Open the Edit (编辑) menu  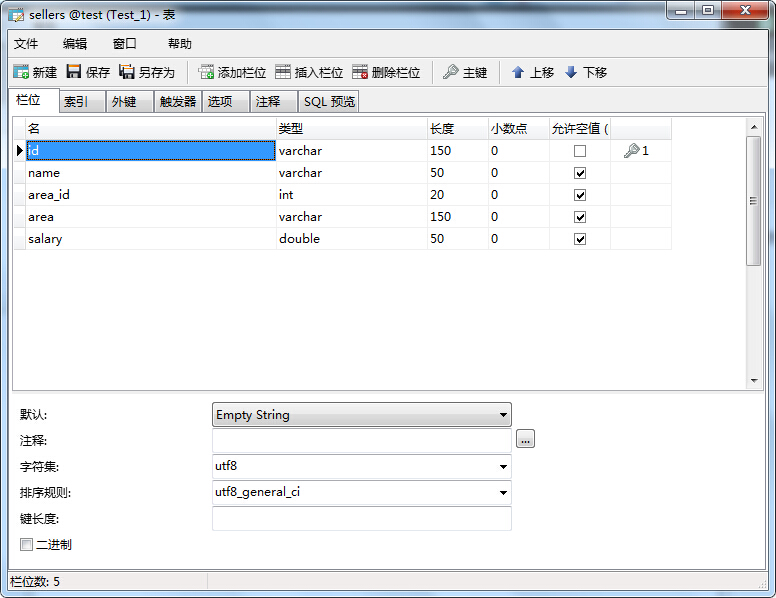point(75,44)
